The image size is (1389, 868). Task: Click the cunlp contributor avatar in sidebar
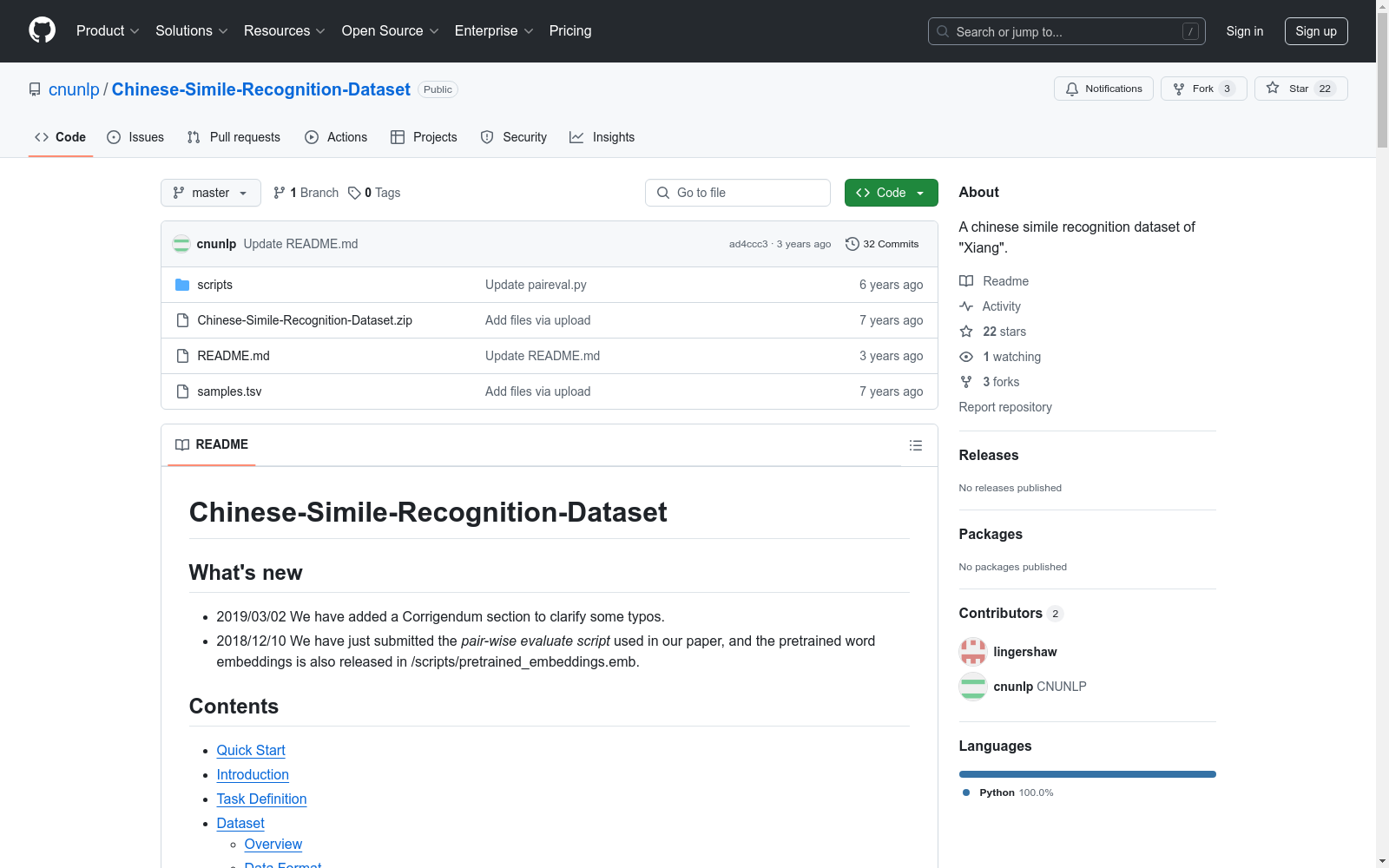tap(973, 687)
